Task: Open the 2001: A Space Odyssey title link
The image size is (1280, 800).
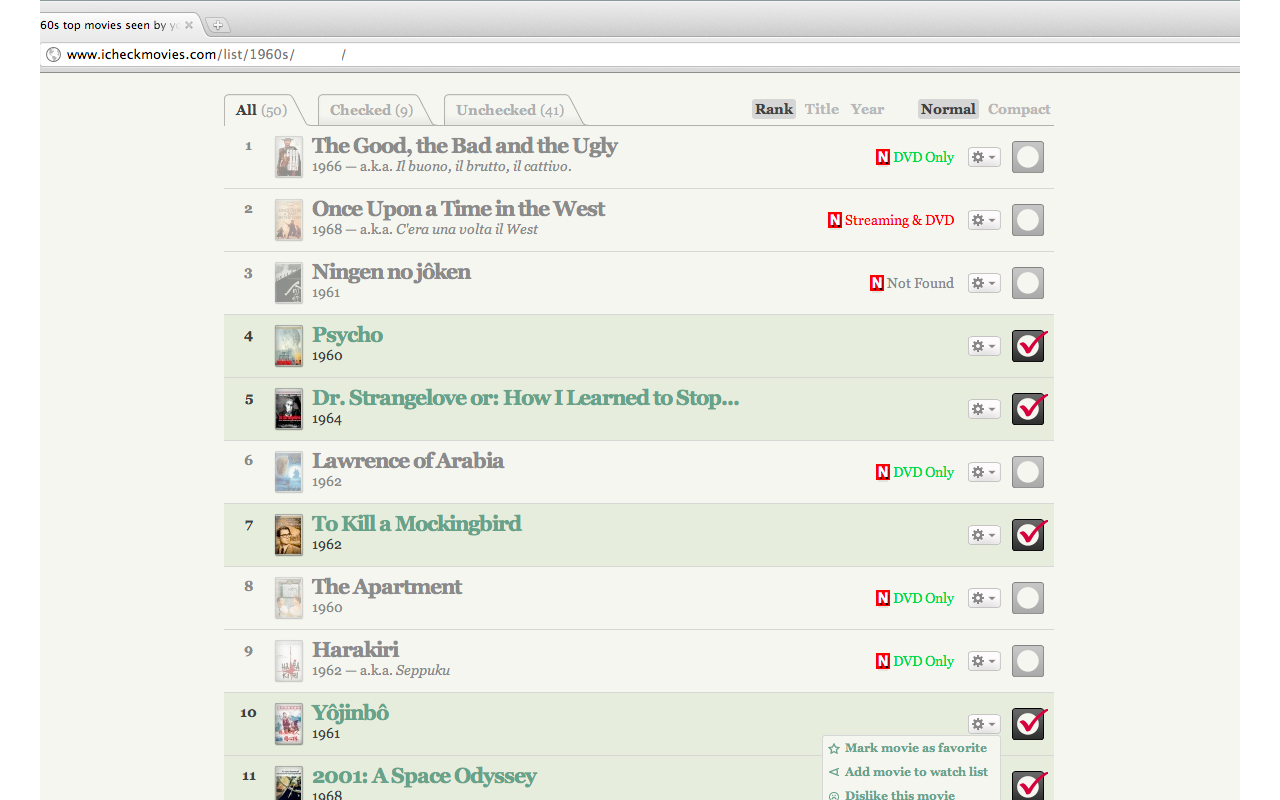Action: (x=424, y=776)
